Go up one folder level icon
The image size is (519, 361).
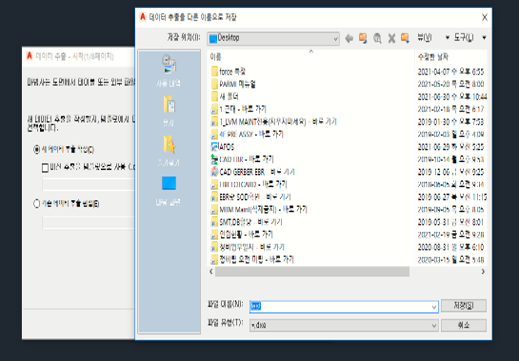click(x=363, y=38)
